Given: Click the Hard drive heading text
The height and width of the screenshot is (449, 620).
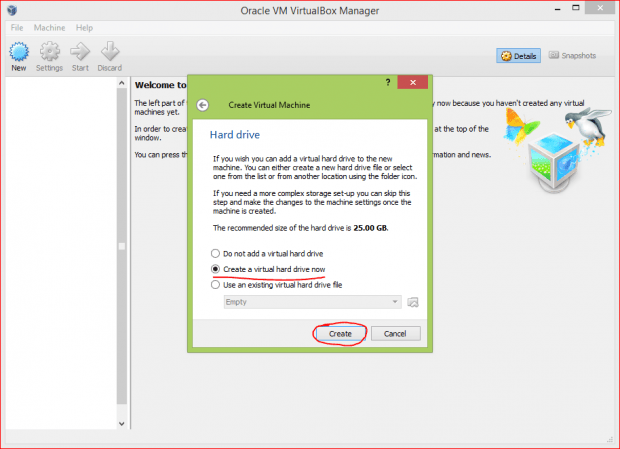Looking at the screenshot, I should point(234,135).
